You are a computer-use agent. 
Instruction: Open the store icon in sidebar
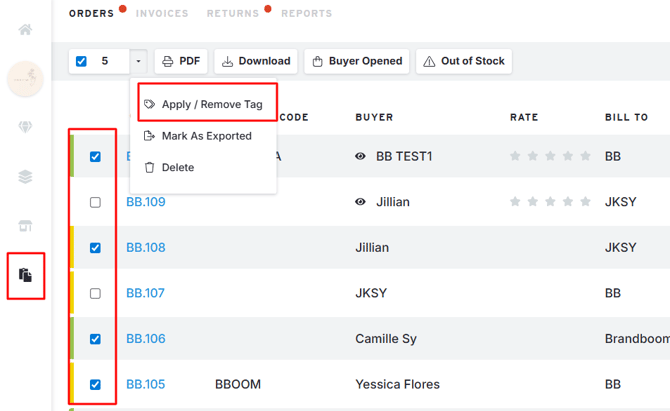point(25,226)
